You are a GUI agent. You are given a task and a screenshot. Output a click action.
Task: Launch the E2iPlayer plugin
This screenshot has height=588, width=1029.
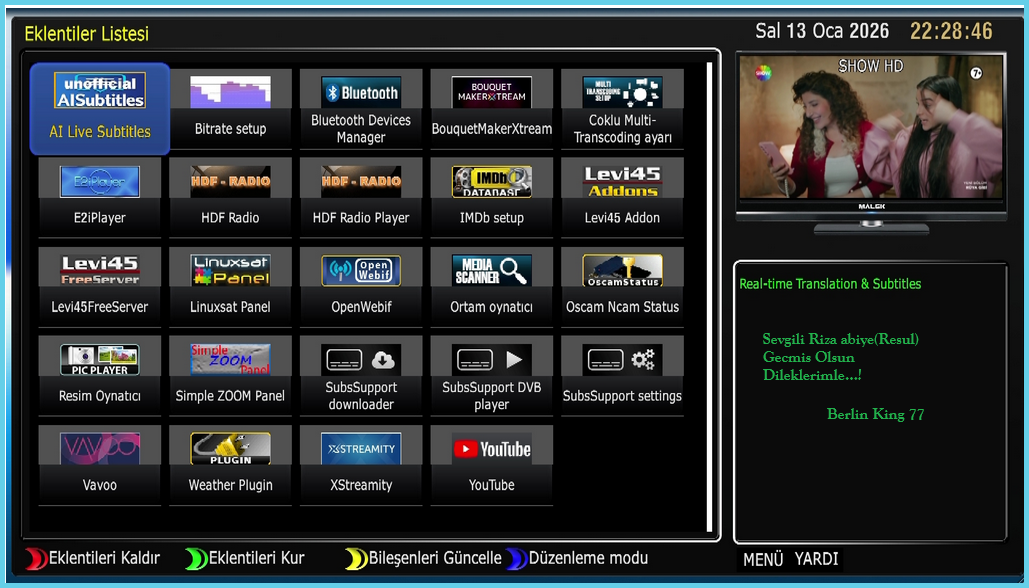click(100, 198)
